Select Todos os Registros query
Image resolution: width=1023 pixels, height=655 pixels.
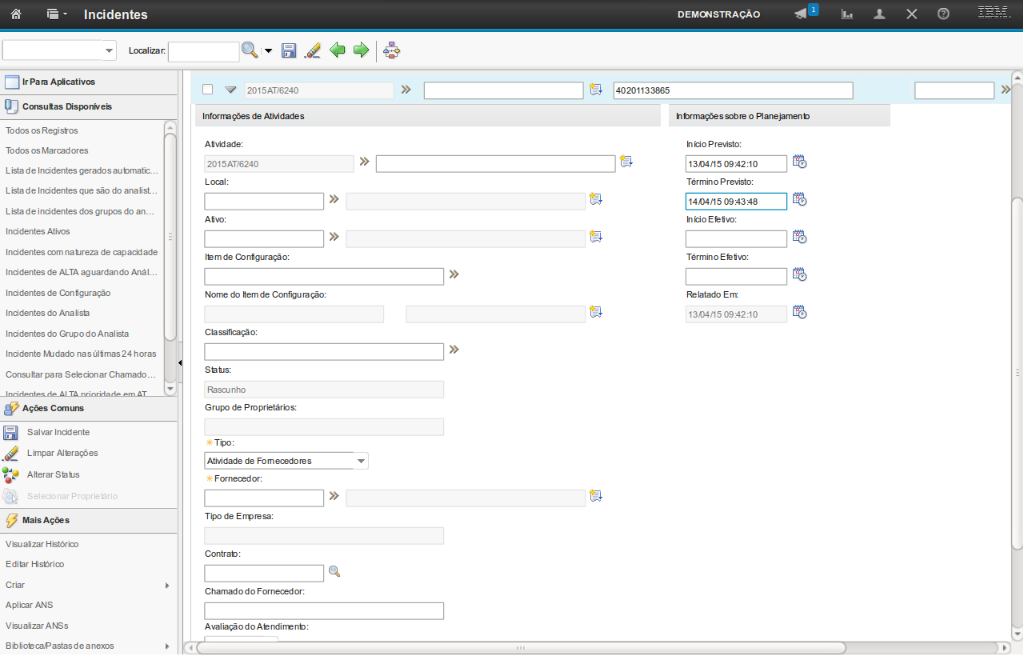[x=42, y=130]
